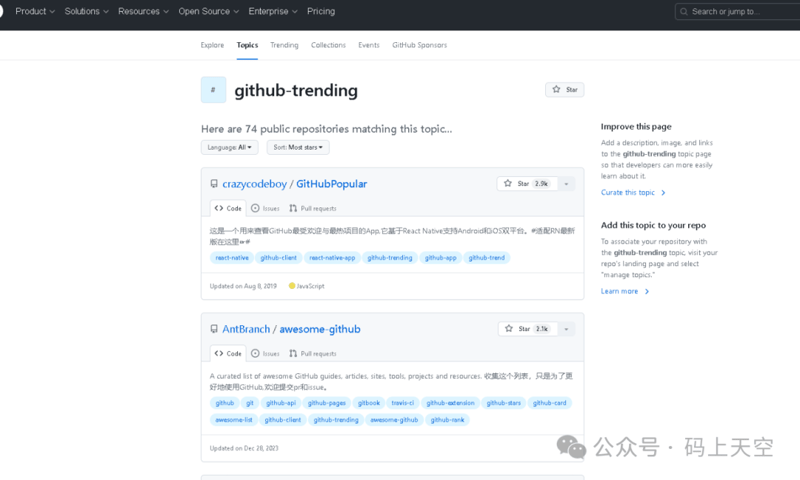The height and width of the screenshot is (480, 800).
Task: Expand star list dropdown for awesome-github
Action: point(566,329)
